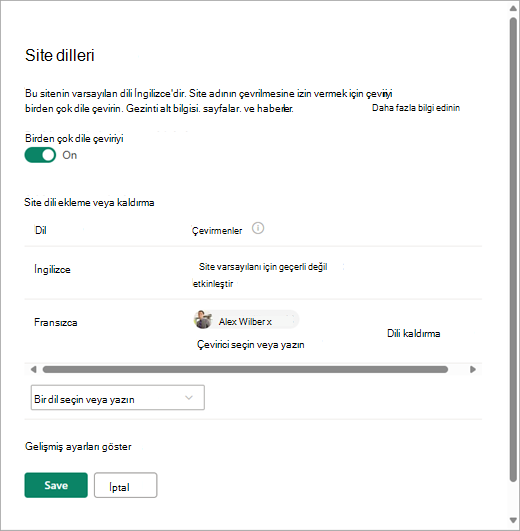The image size is (520, 531).
Task: Click the horizontal scrollbar left arrow
Action: [x=33, y=369]
